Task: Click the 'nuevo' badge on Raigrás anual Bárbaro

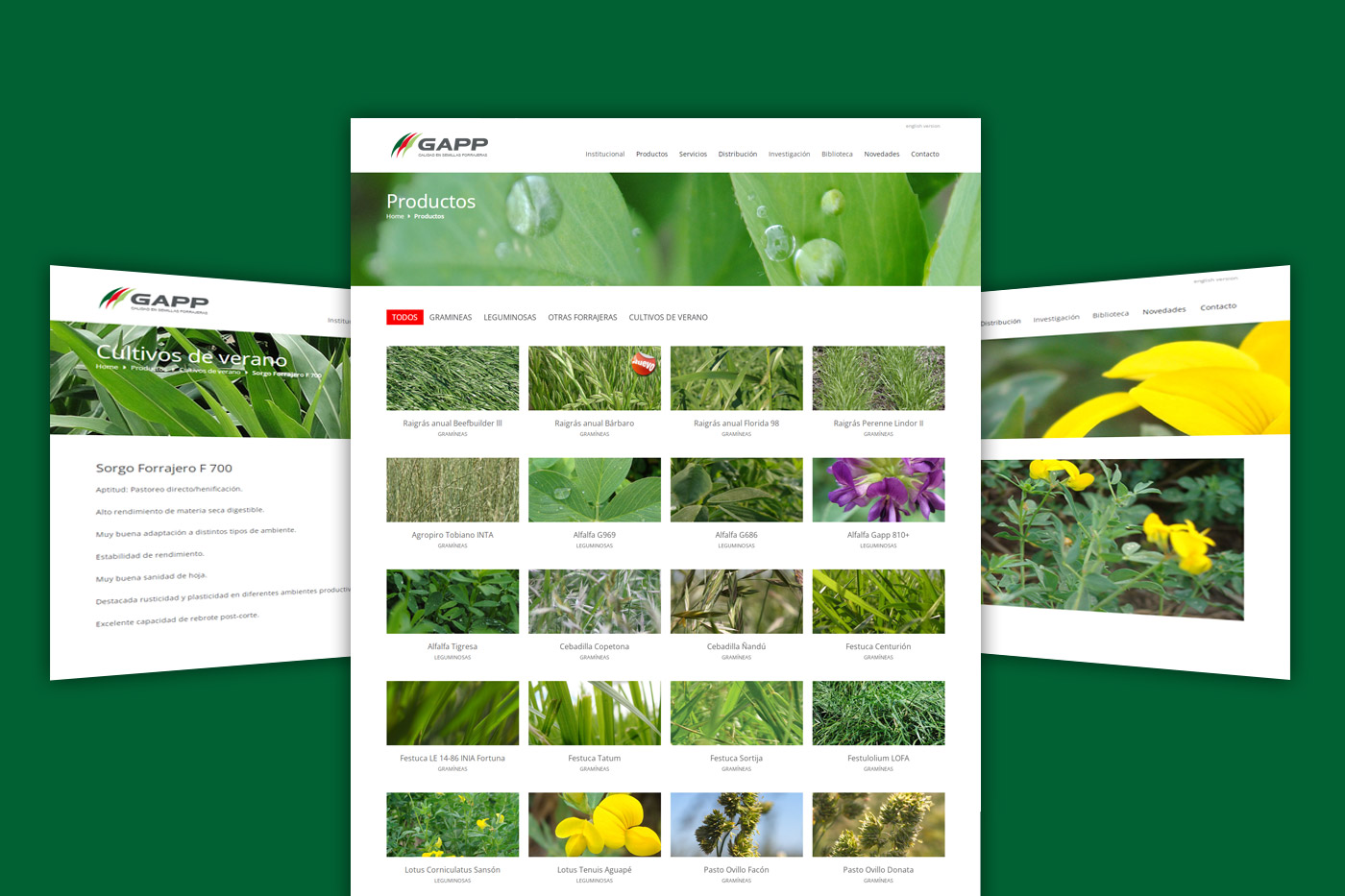Action: pyautogui.click(x=643, y=364)
